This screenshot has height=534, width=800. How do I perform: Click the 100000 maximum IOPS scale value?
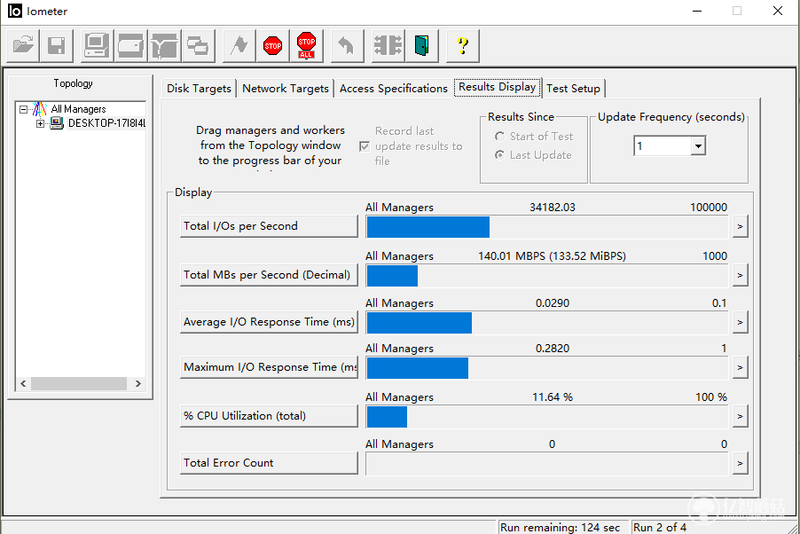(708, 207)
